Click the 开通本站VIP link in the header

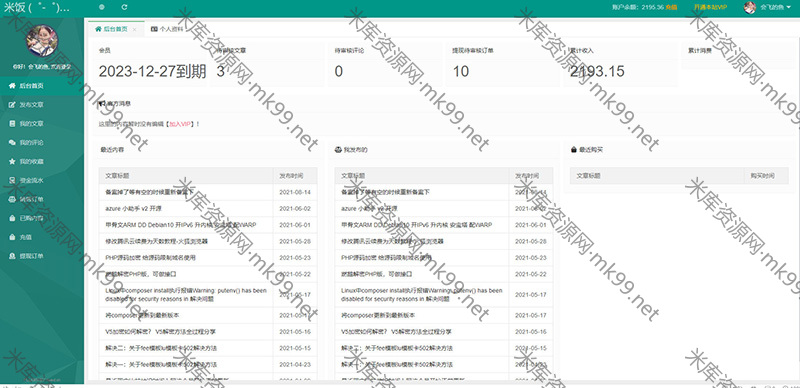[710, 7]
